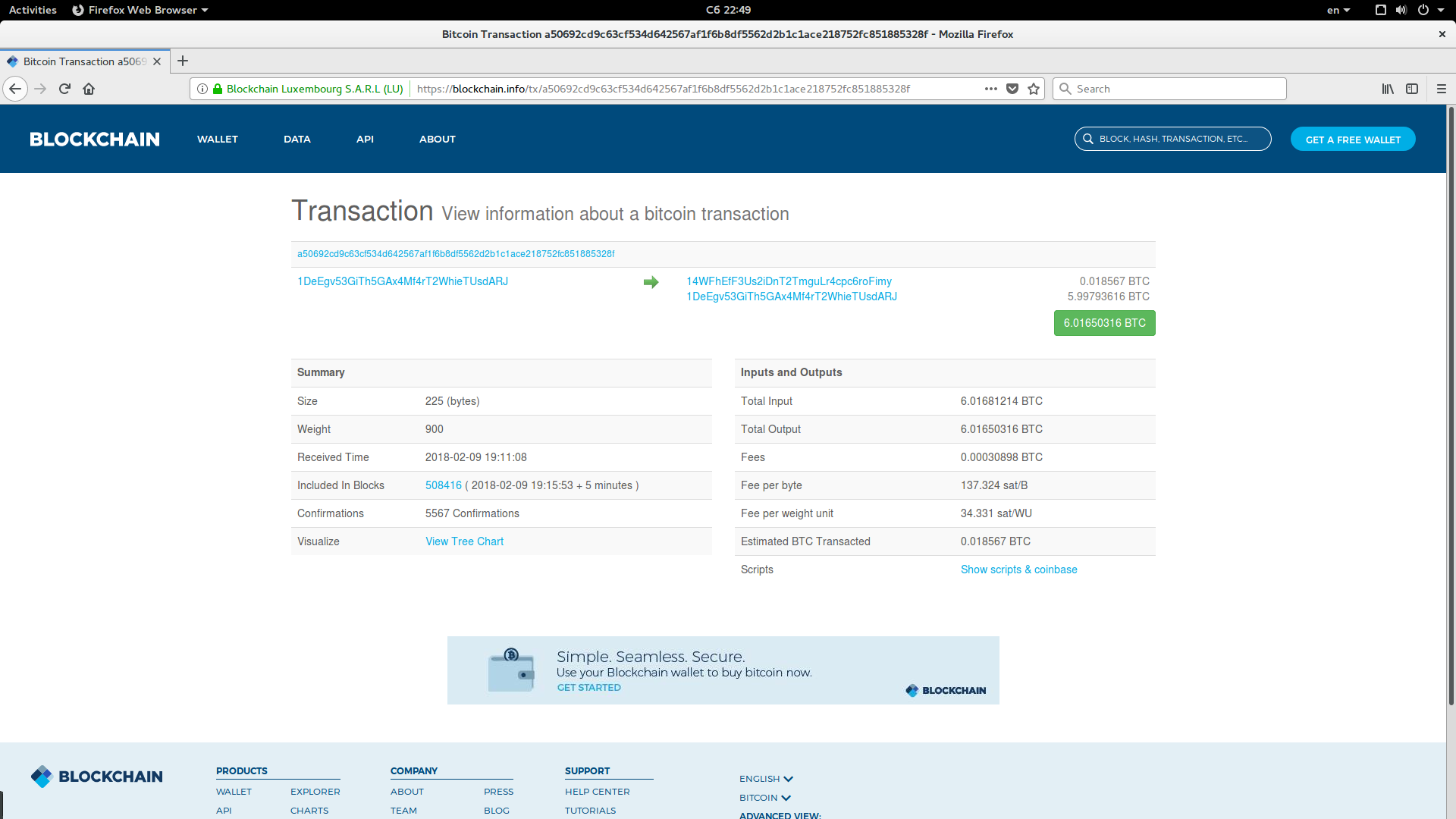Click GET STARTED in the banner
The width and height of the screenshot is (1456, 819).
coord(589,688)
